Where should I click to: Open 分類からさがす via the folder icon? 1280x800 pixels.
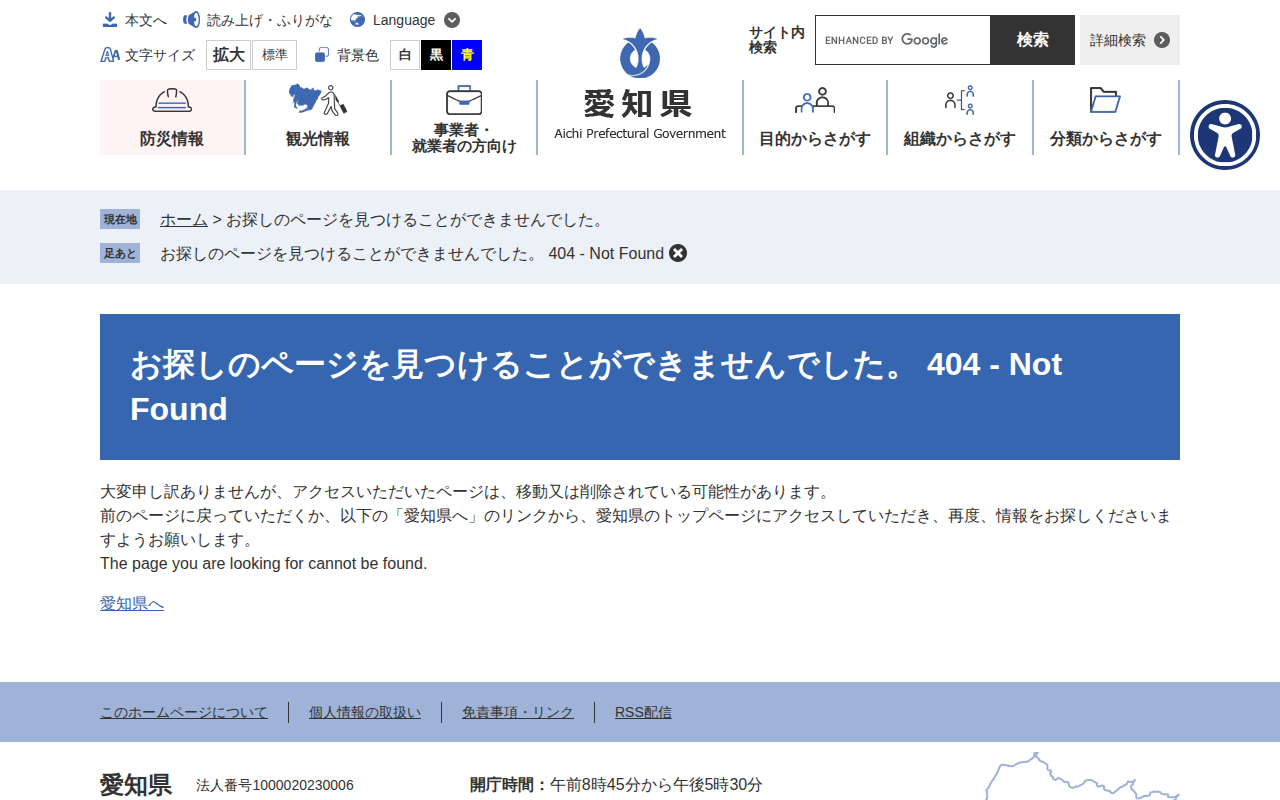click(x=1105, y=100)
